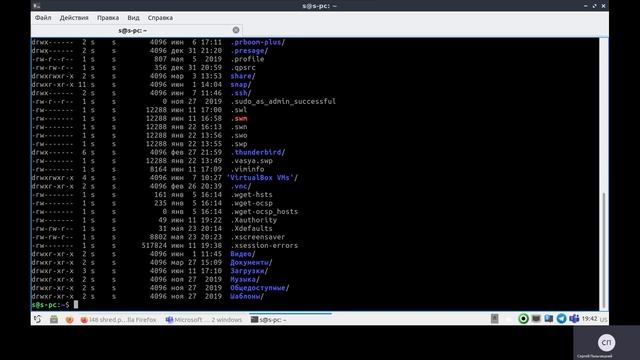This screenshot has width=640, height=360.
Task: Click the terminal vertical scrollbar thumb
Action: coord(603,251)
